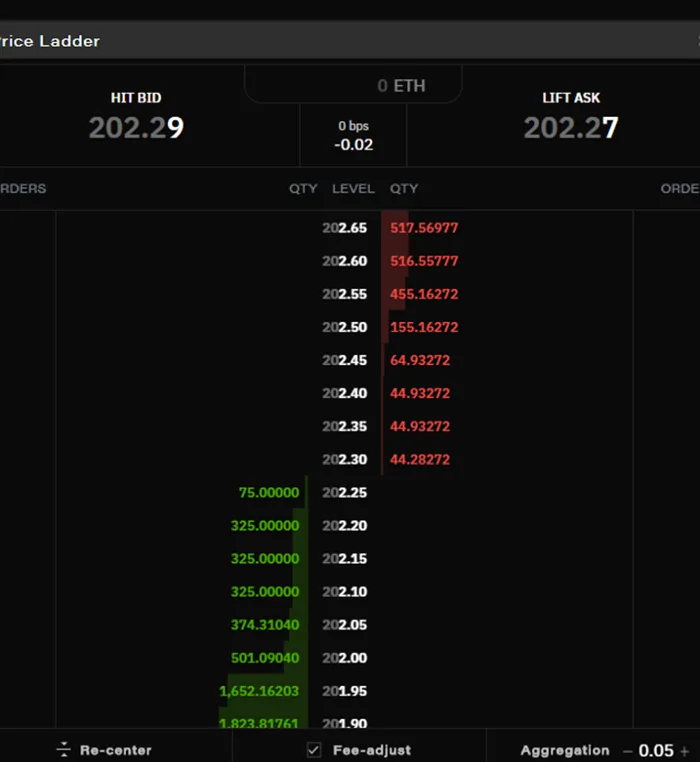Image resolution: width=700 pixels, height=762 pixels.
Task: Select price level 202.15
Action: (345, 558)
